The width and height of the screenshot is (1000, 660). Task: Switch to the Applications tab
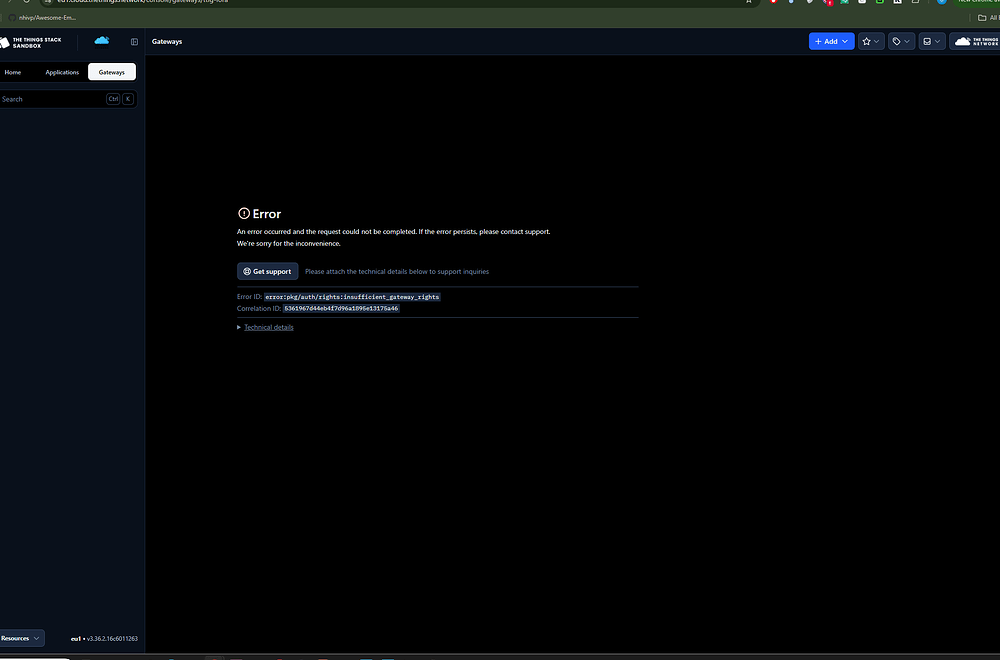[62, 72]
